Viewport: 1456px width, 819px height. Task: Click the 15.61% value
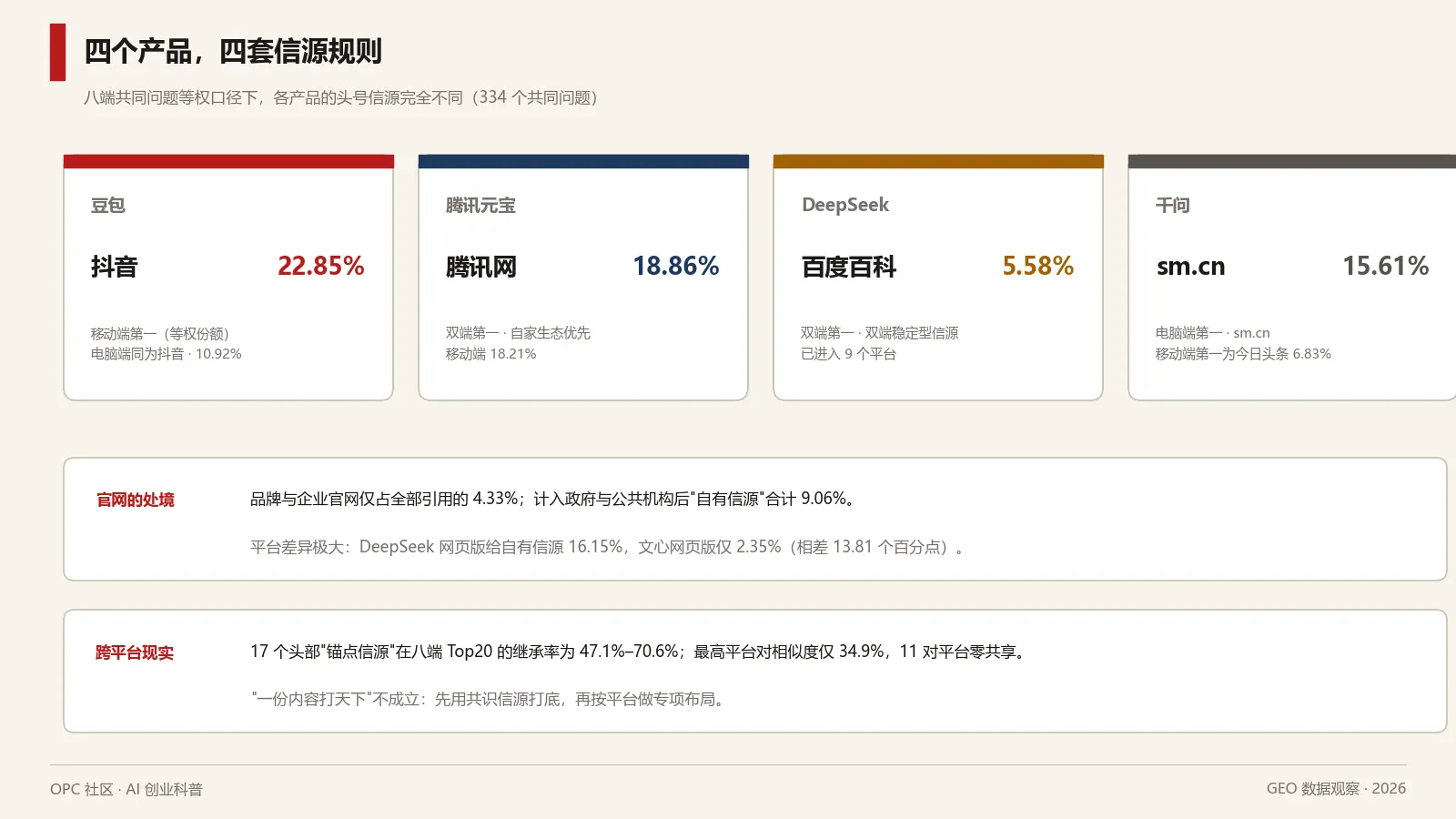(x=1386, y=266)
